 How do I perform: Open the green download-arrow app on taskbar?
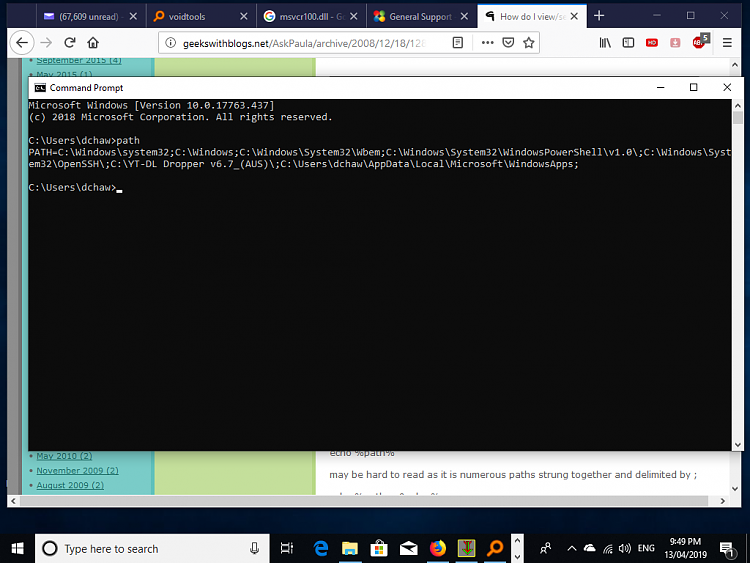pyautogui.click(x=466, y=548)
